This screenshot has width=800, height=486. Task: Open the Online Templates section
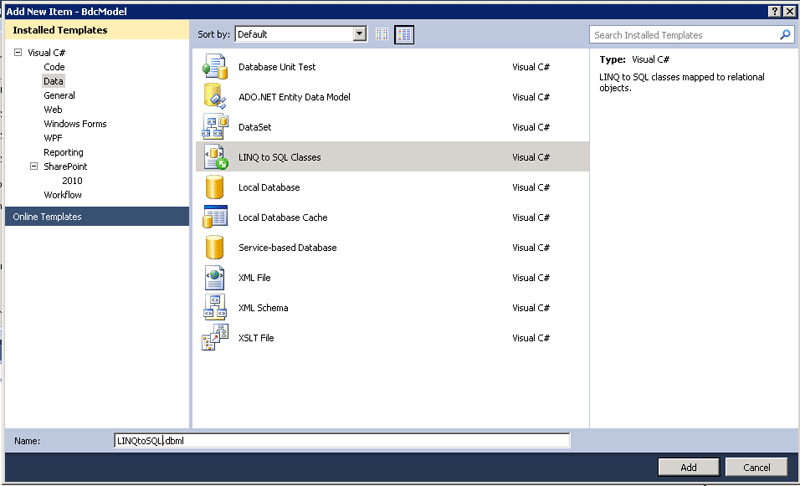coord(97,216)
